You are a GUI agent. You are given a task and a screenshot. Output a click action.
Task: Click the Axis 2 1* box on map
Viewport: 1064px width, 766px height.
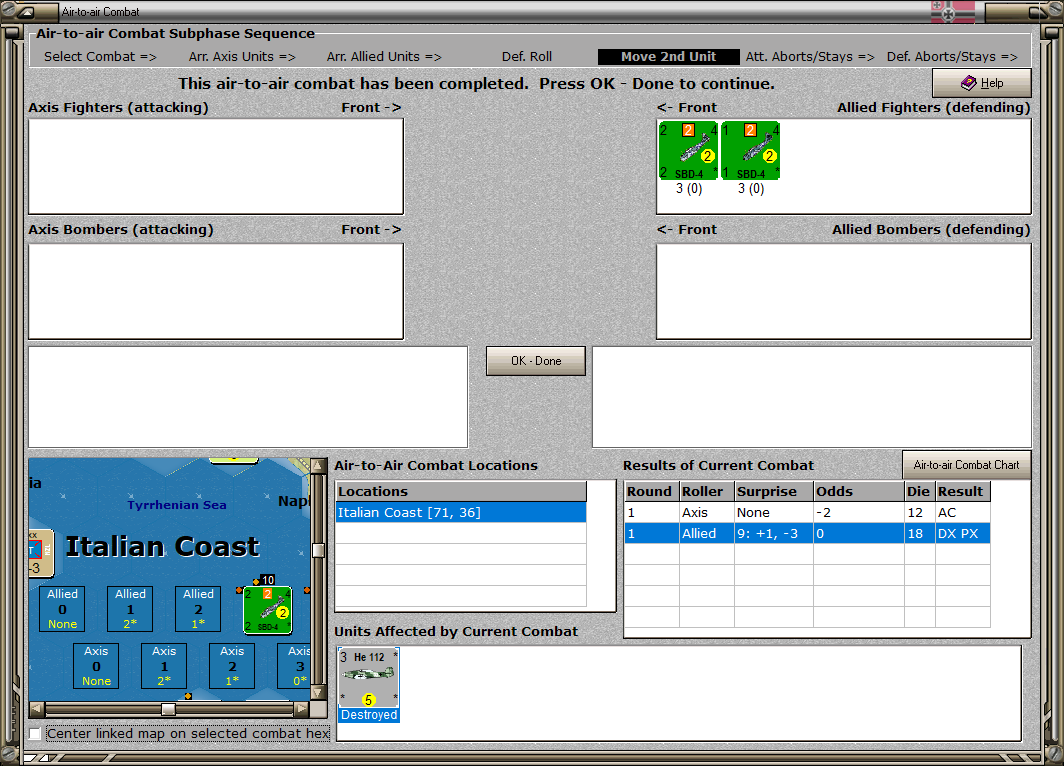click(x=232, y=666)
